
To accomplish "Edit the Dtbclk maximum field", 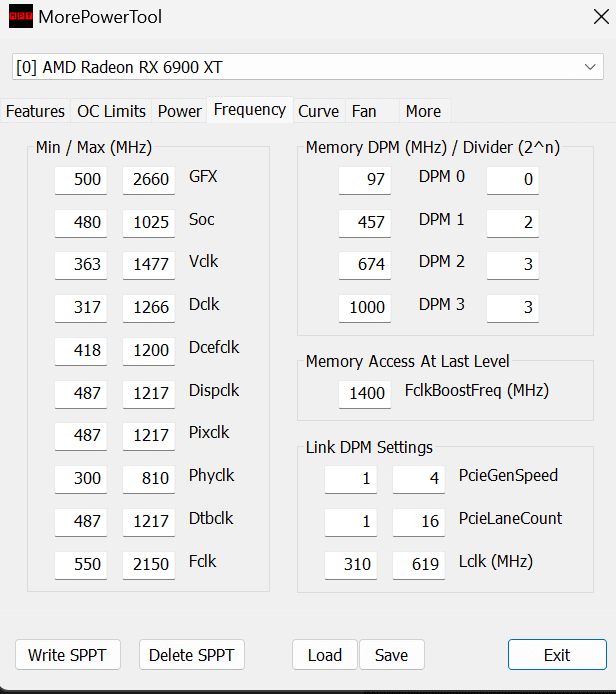I will pyautogui.click(x=149, y=521).
